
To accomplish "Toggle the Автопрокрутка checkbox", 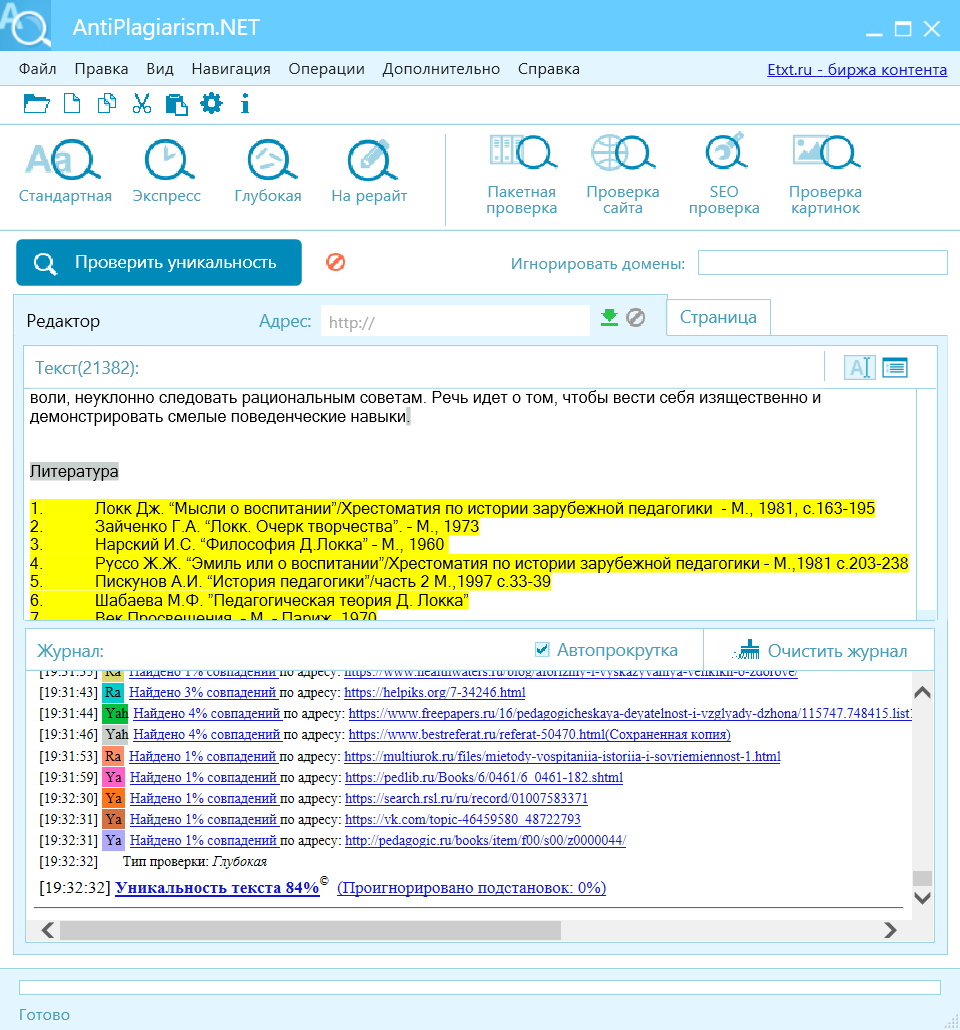I will (542, 650).
